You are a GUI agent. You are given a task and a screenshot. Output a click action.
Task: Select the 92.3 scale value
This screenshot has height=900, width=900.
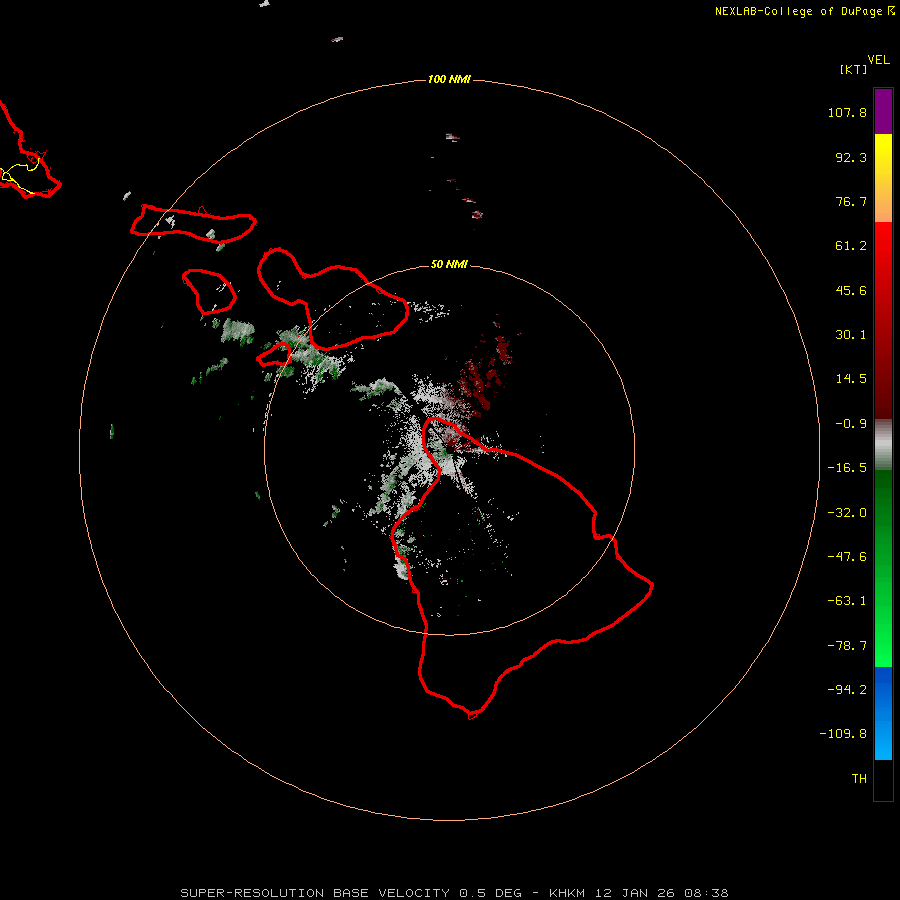[851, 157]
